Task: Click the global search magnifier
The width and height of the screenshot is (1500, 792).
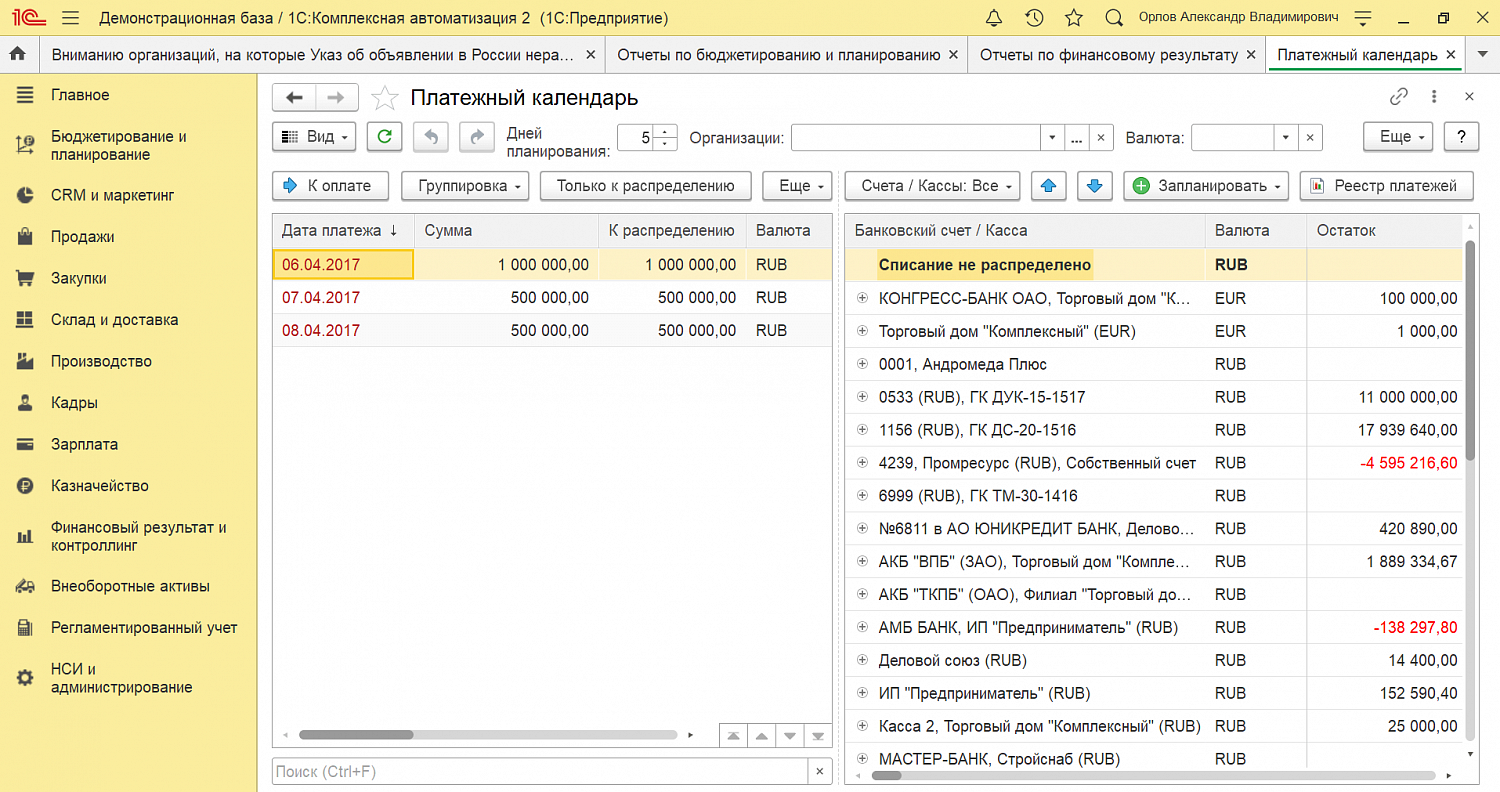Action: point(1114,18)
